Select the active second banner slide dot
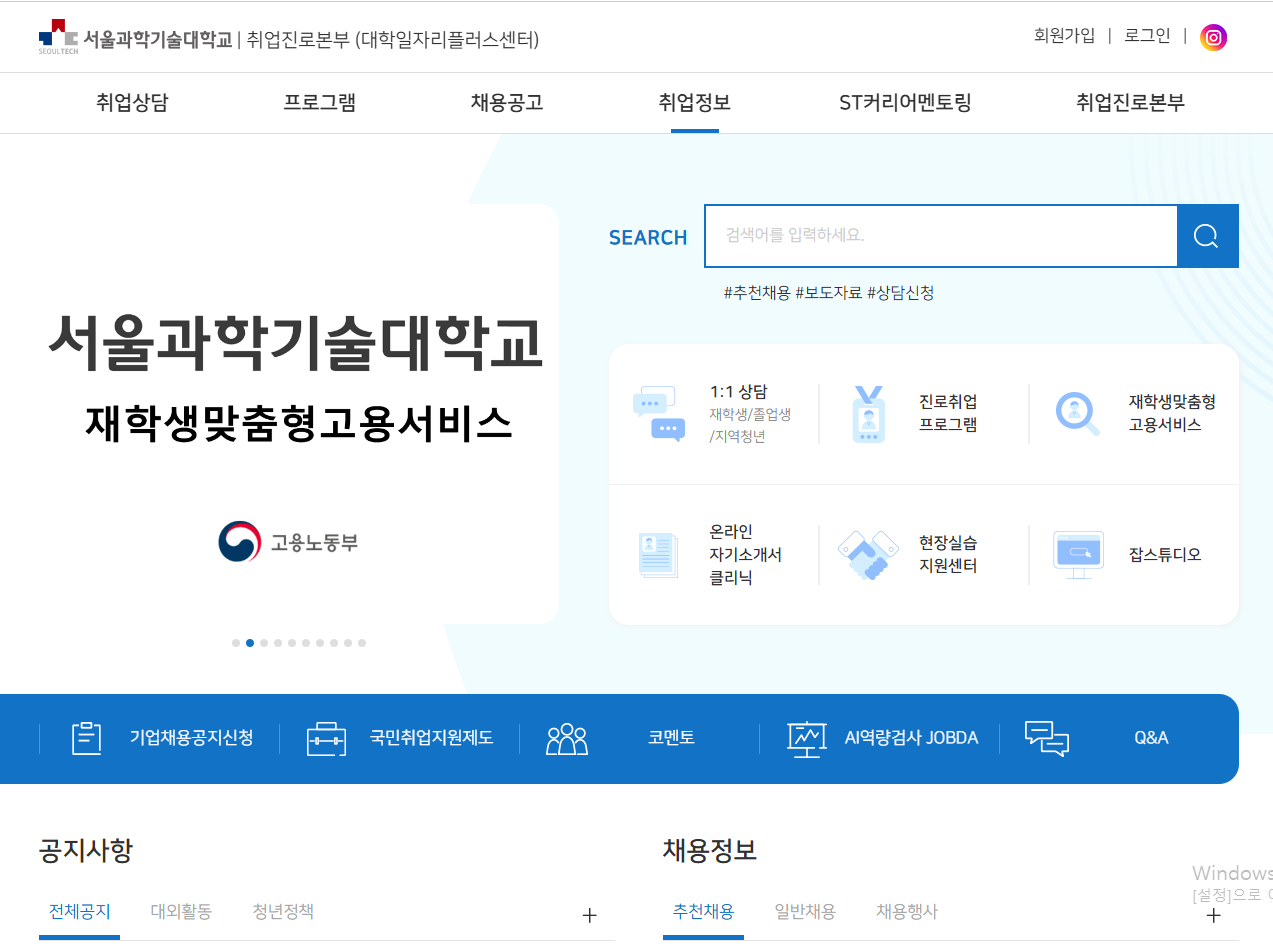This screenshot has height=949, width=1273. 250,643
